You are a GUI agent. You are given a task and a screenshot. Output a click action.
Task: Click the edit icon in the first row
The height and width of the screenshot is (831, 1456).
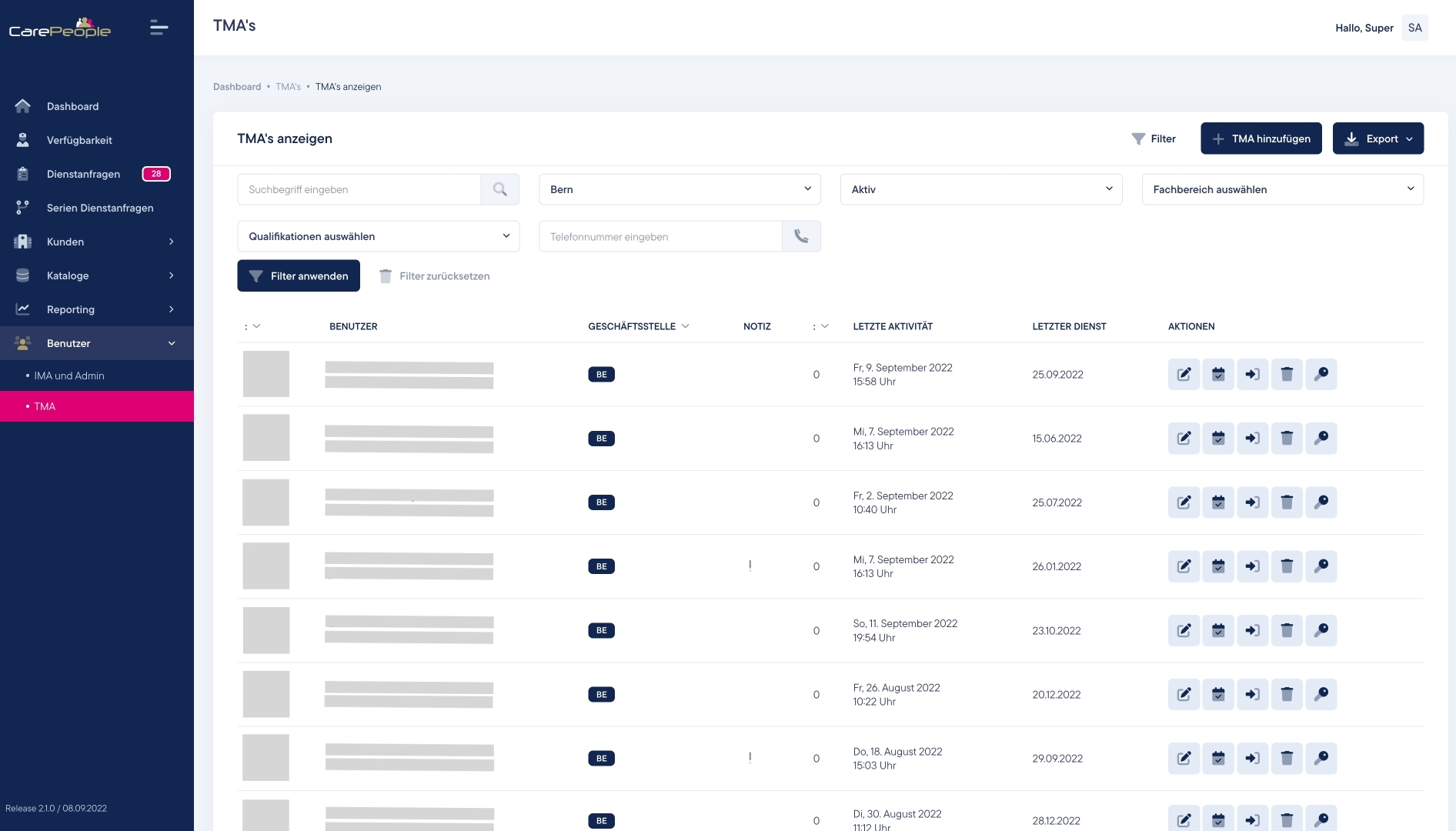pyautogui.click(x=1184, y=375)
